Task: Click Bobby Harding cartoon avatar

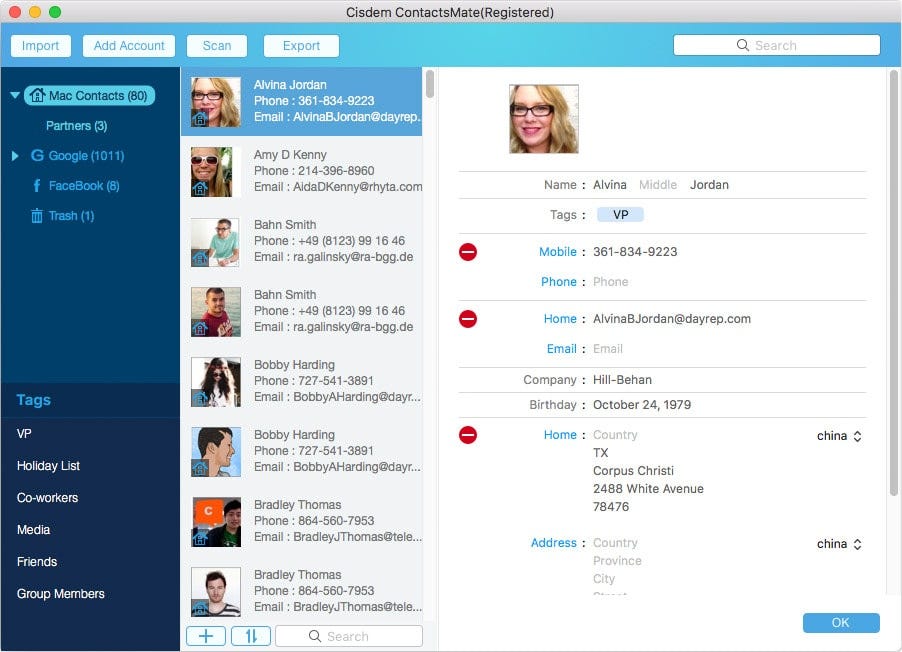Action: tap(216, 452)
